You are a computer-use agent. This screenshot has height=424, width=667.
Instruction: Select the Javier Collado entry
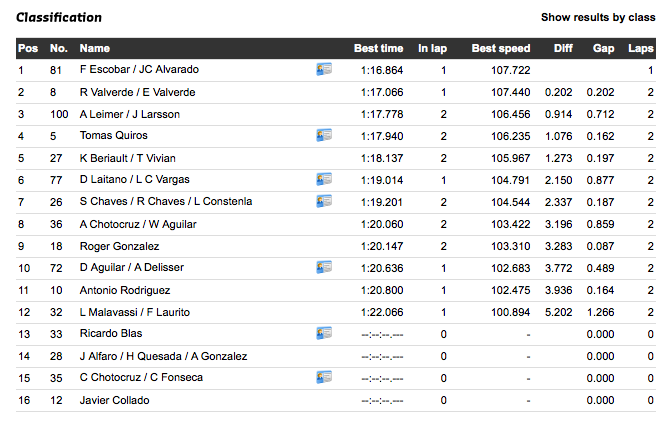115,400
